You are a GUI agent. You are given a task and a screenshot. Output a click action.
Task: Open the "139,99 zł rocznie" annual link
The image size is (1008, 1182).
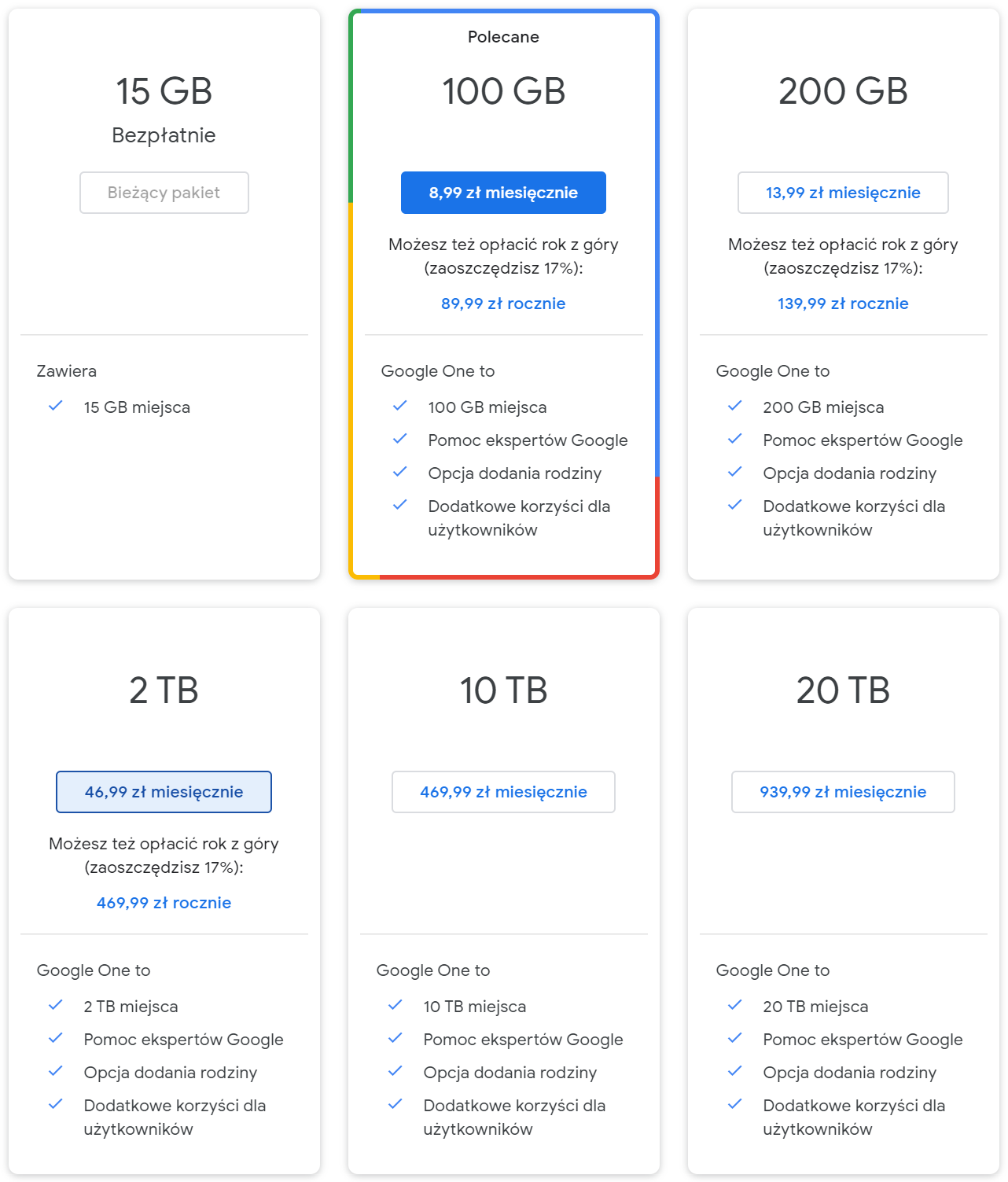(x=843, y=304)
